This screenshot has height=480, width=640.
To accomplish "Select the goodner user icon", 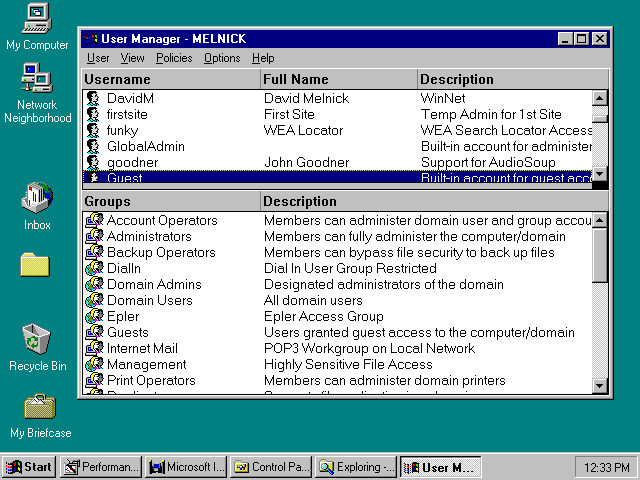I will tap(93, 162).
